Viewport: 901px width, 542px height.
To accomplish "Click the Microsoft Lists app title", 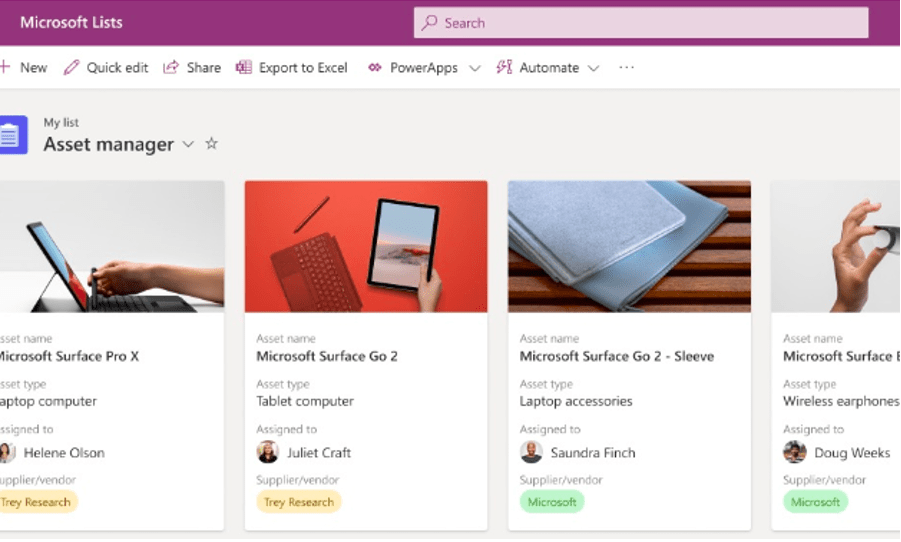I will [x=71, y=22].
